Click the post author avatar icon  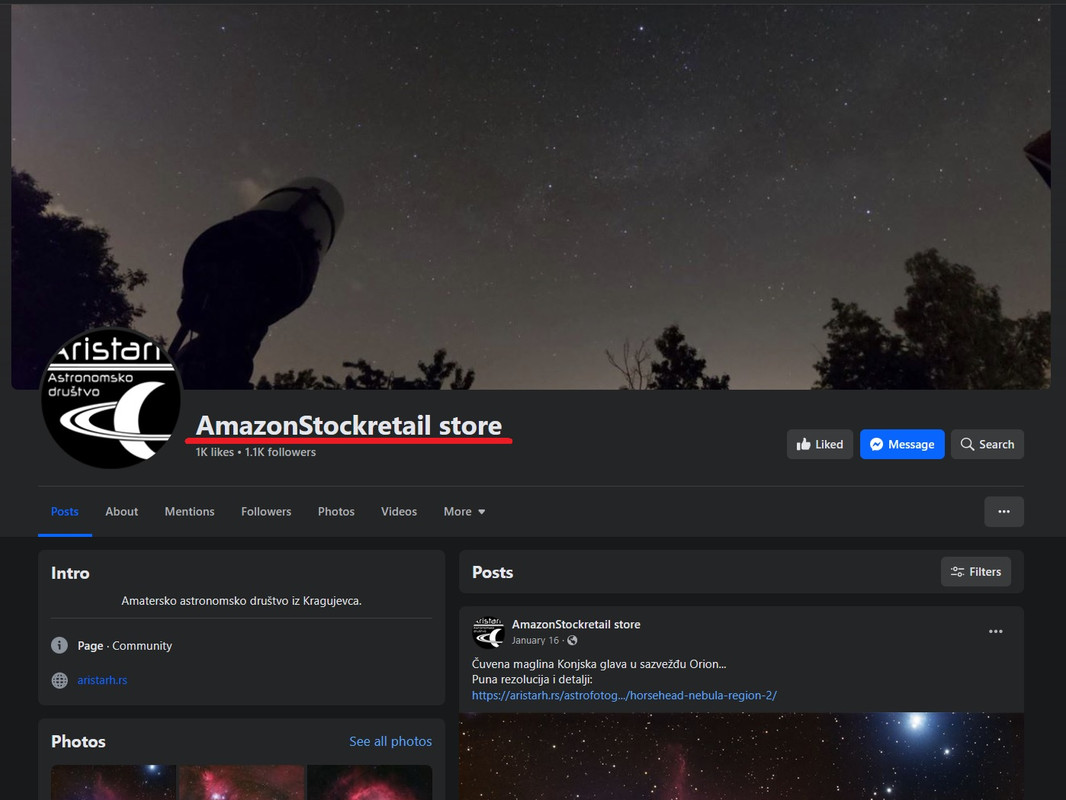tap(488, 632)
